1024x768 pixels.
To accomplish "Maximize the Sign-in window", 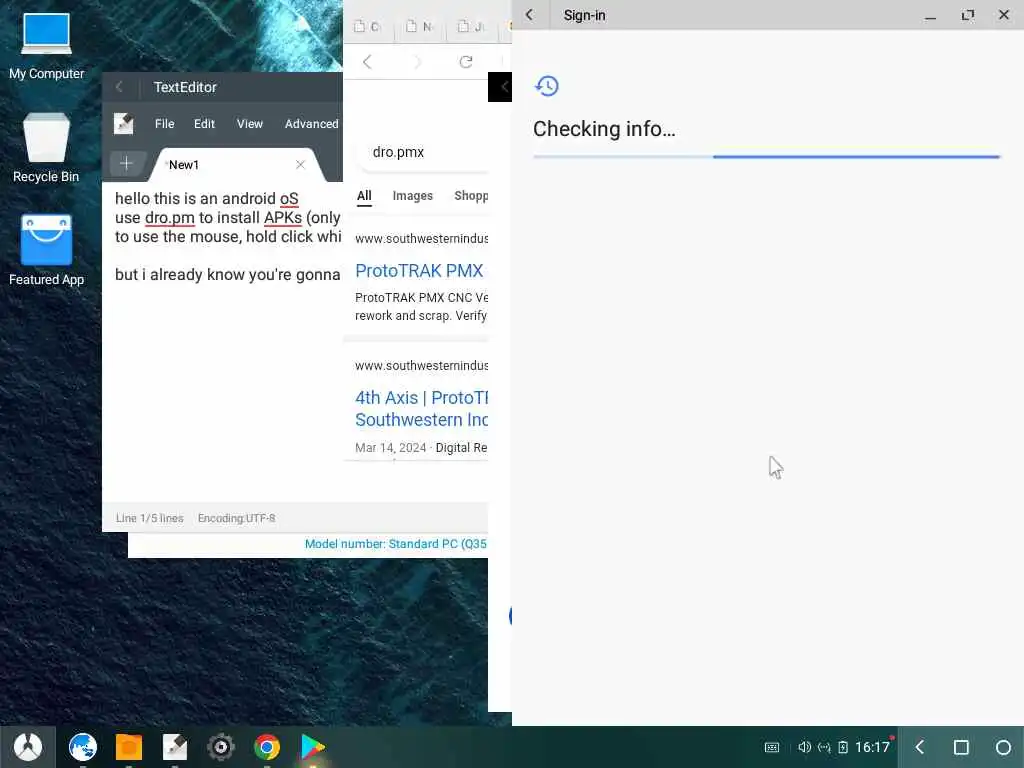I will pos(968,15).
